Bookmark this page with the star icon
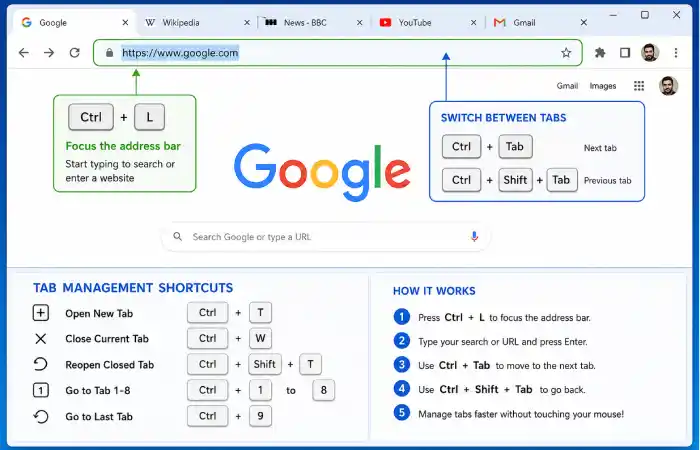Image resolution: width=700 pixels, height=450 pixels. [566, 53]
